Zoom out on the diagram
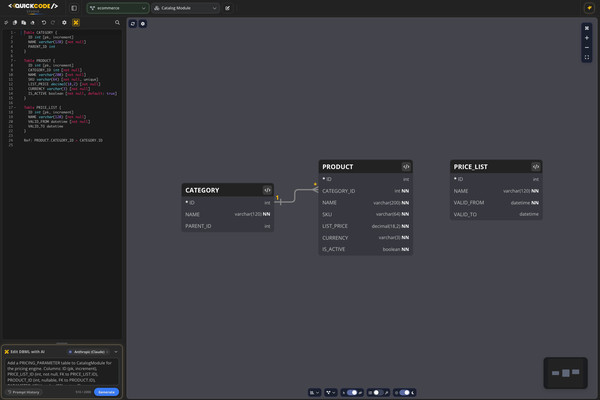 pos(587,47)
